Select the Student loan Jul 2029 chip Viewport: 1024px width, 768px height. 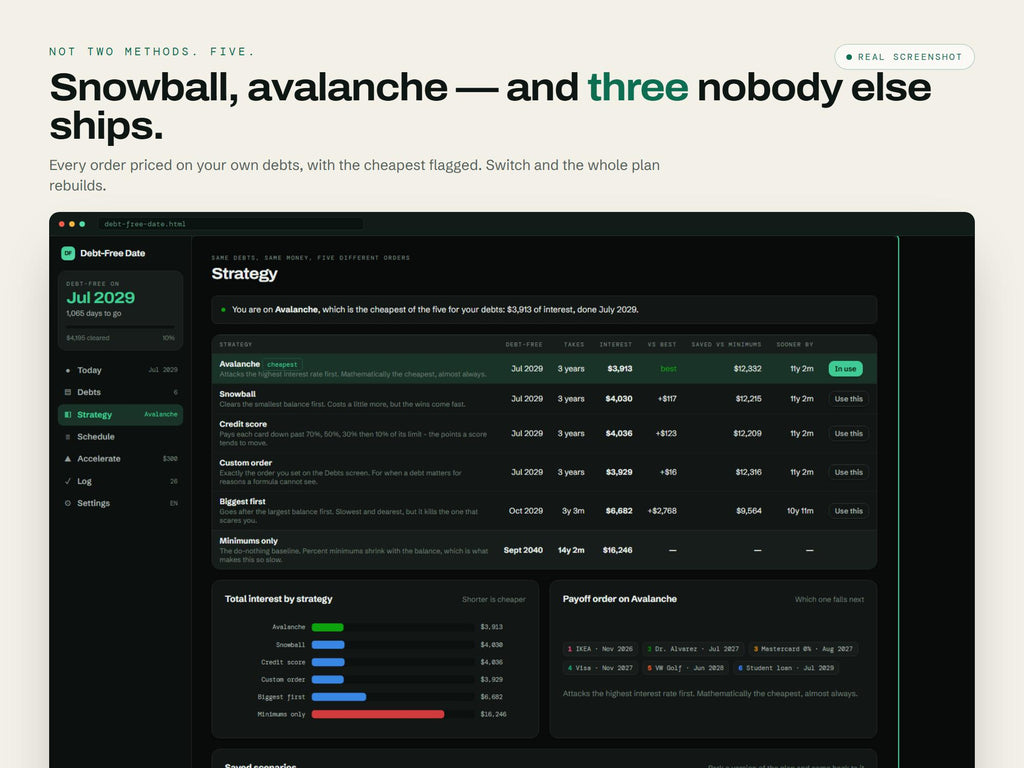tap(786, 668)
